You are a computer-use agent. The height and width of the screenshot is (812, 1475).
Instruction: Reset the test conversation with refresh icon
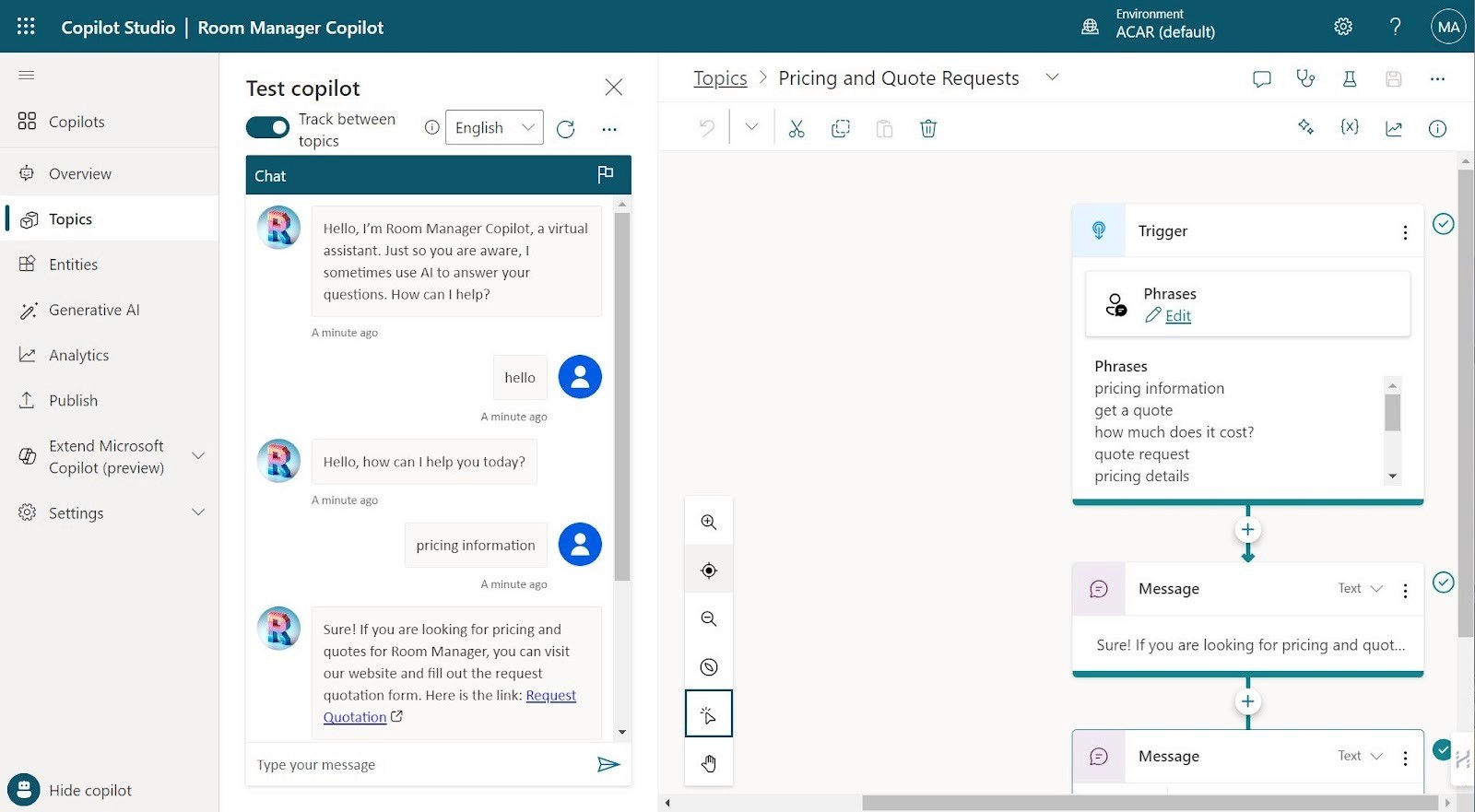[x=566, y=129]
